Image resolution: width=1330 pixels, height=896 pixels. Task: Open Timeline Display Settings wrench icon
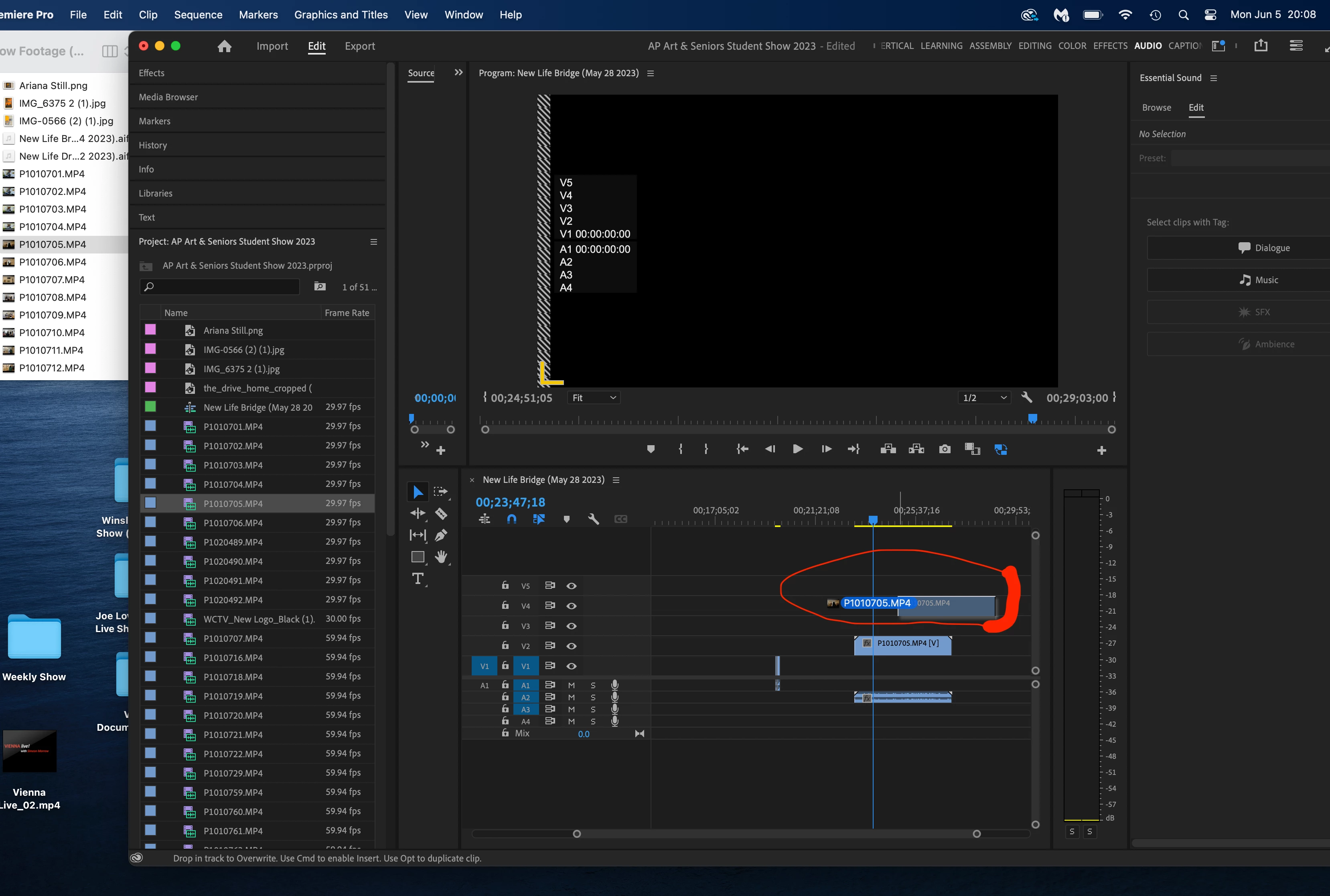[594, 519]
